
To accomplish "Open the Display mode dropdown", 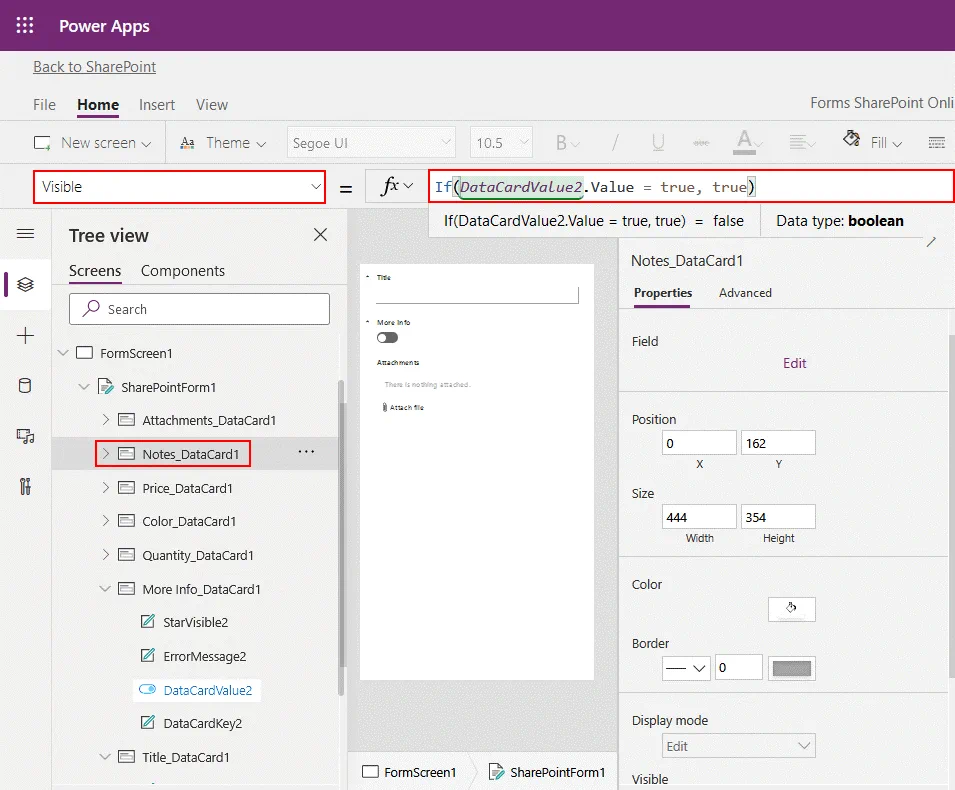I will 738,746.
